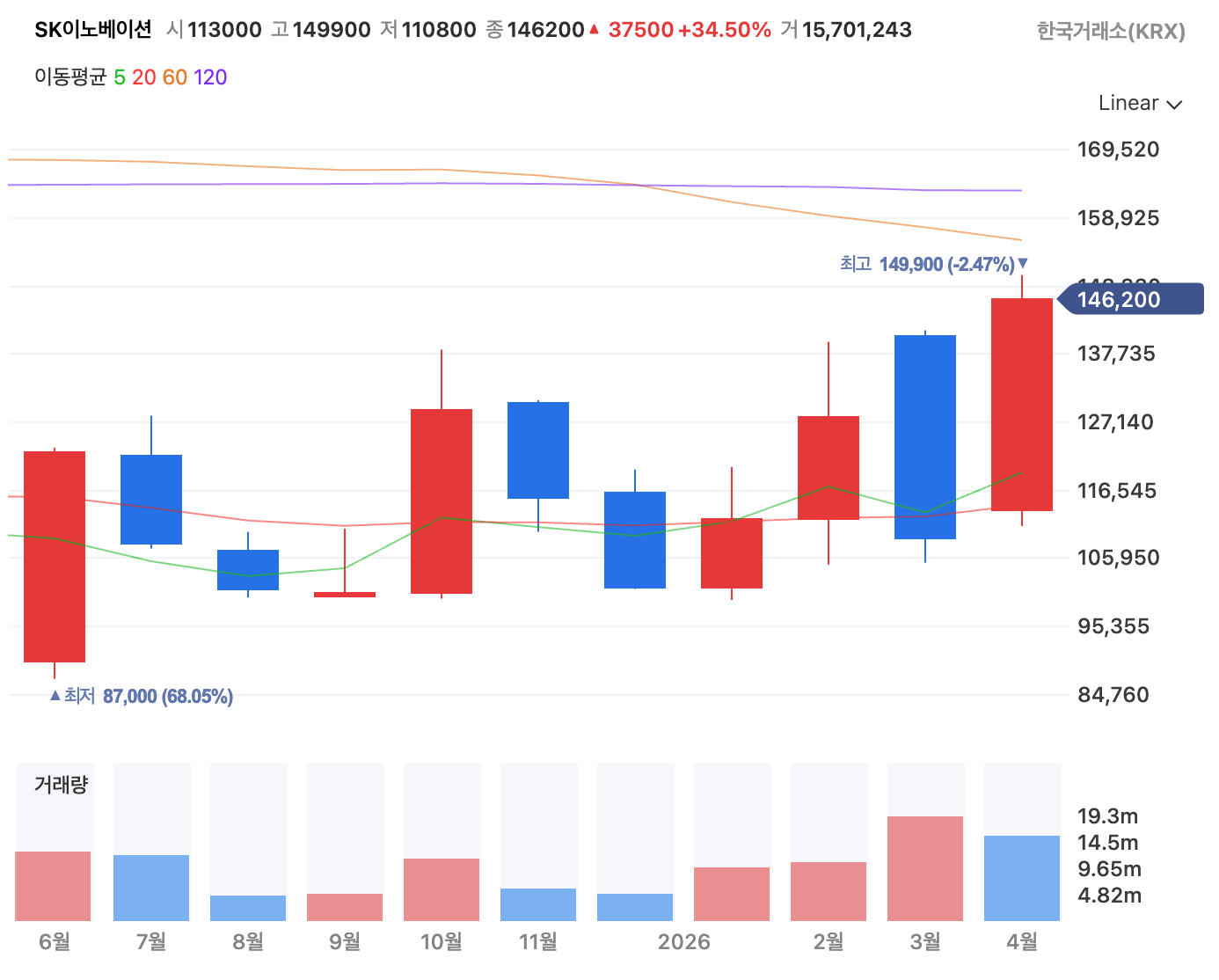Click the 2월 red volume bar

tap(828, 891)
